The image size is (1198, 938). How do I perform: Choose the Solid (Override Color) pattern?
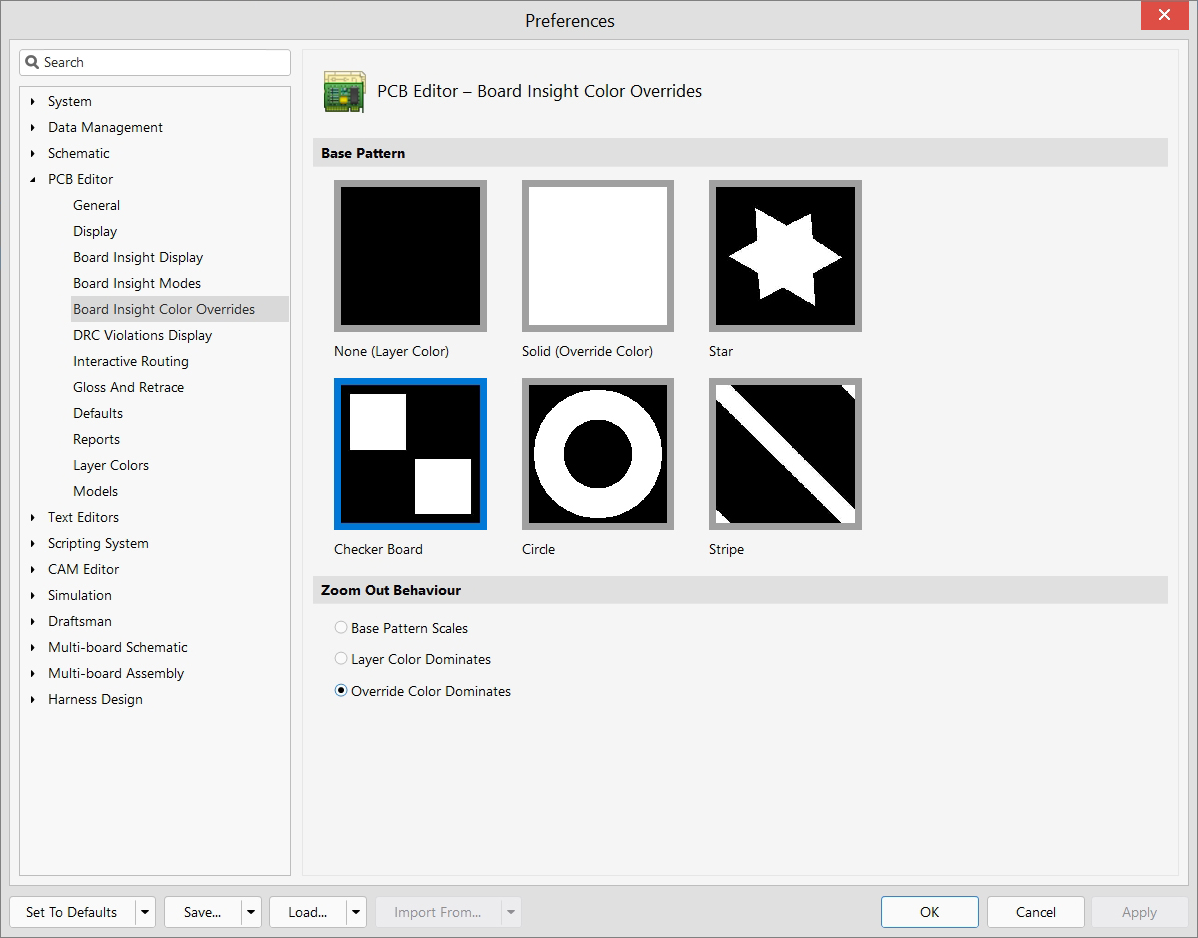[597, 256]
